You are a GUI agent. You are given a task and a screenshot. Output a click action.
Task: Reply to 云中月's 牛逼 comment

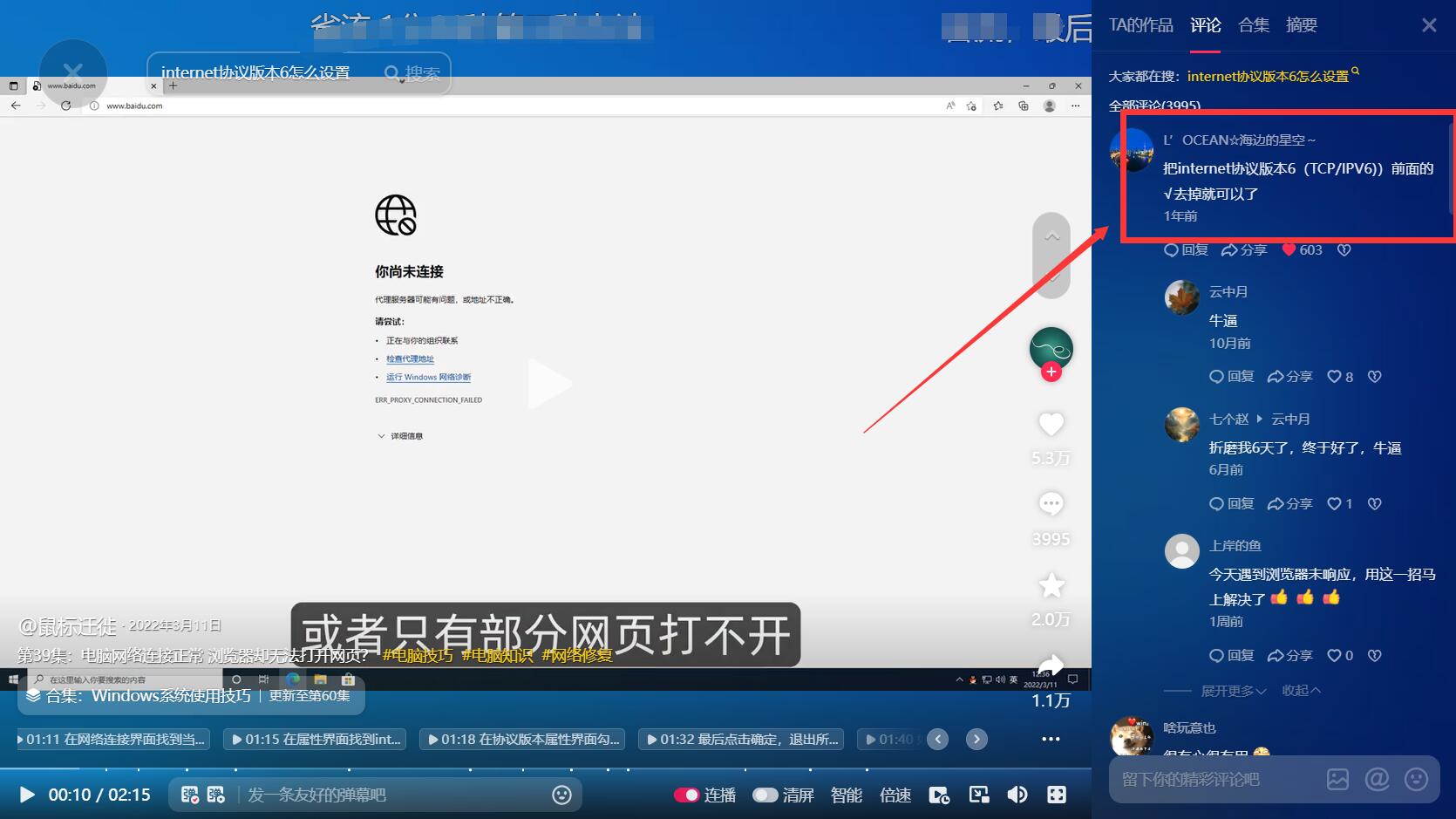click(x=1232, y=377)
